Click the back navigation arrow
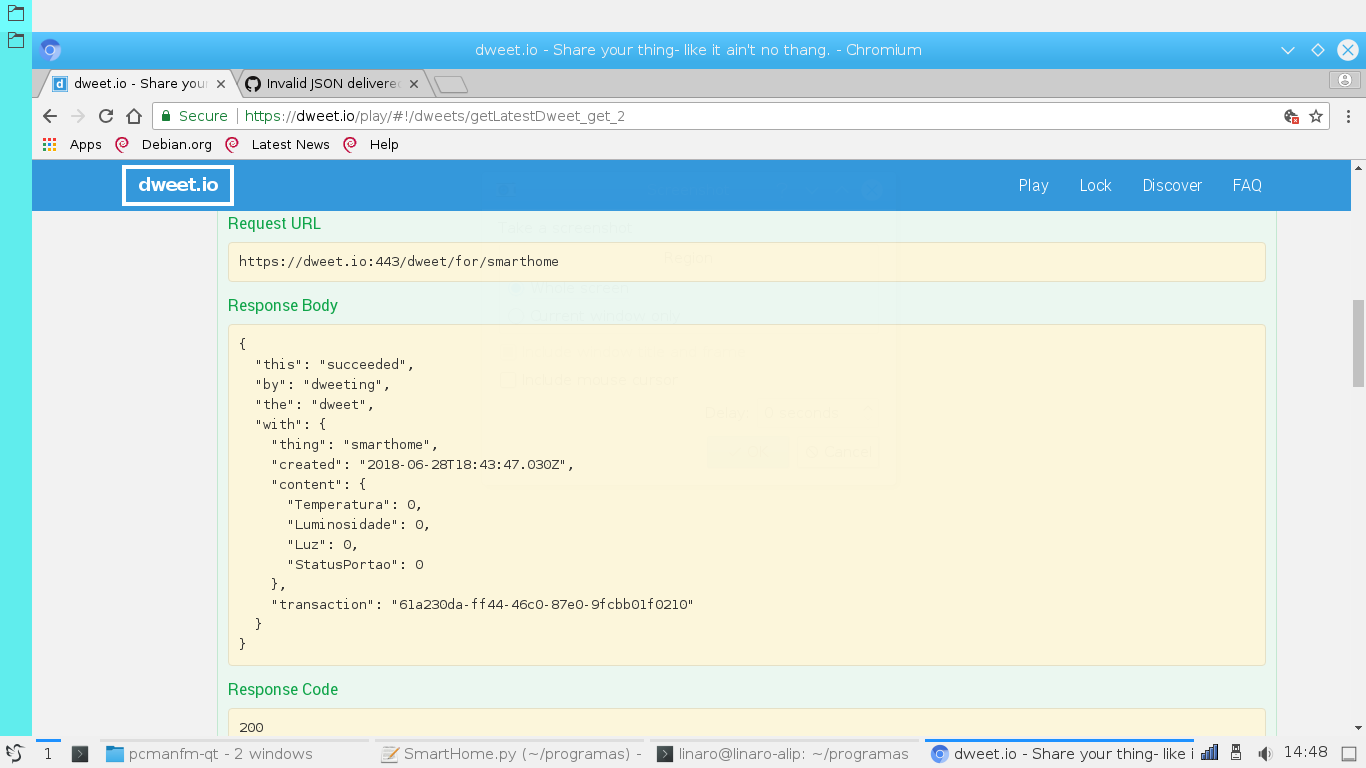 [50, 116]
